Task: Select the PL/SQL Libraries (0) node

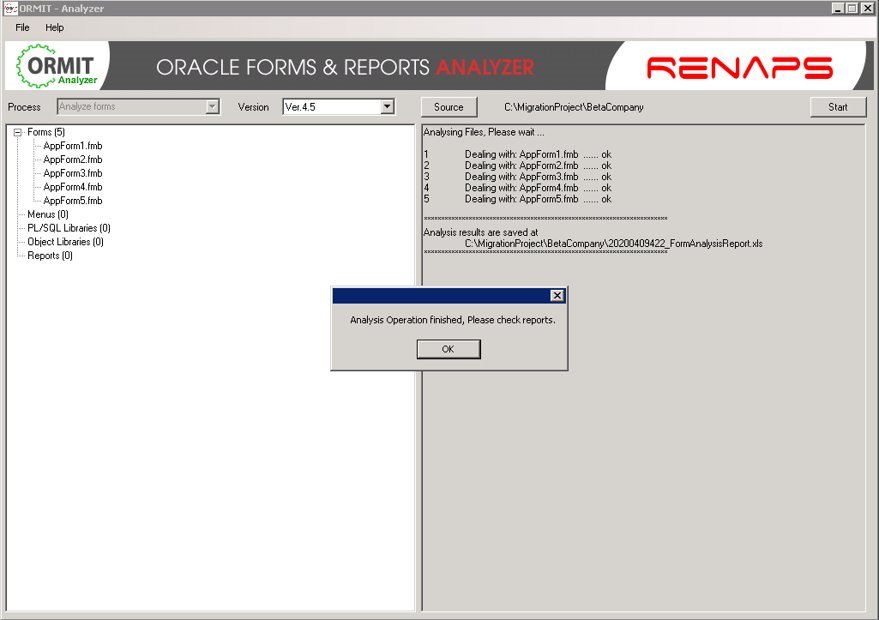Action: click(69, 228)
